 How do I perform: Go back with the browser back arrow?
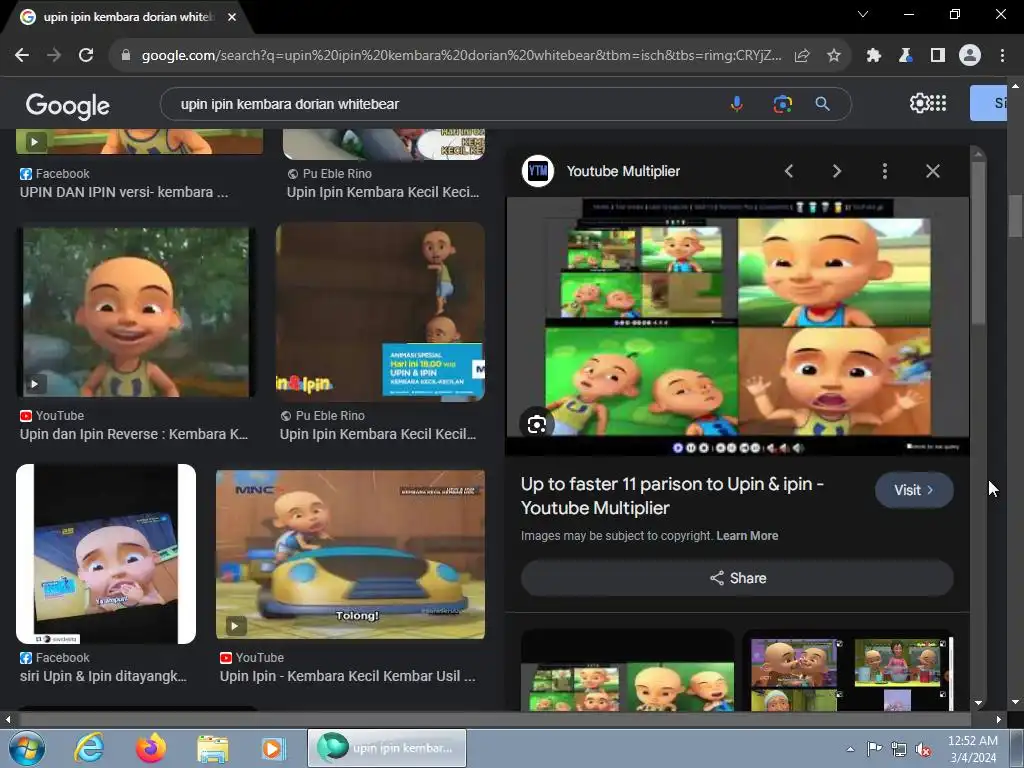pyautogui.click(x=22, y=56)
